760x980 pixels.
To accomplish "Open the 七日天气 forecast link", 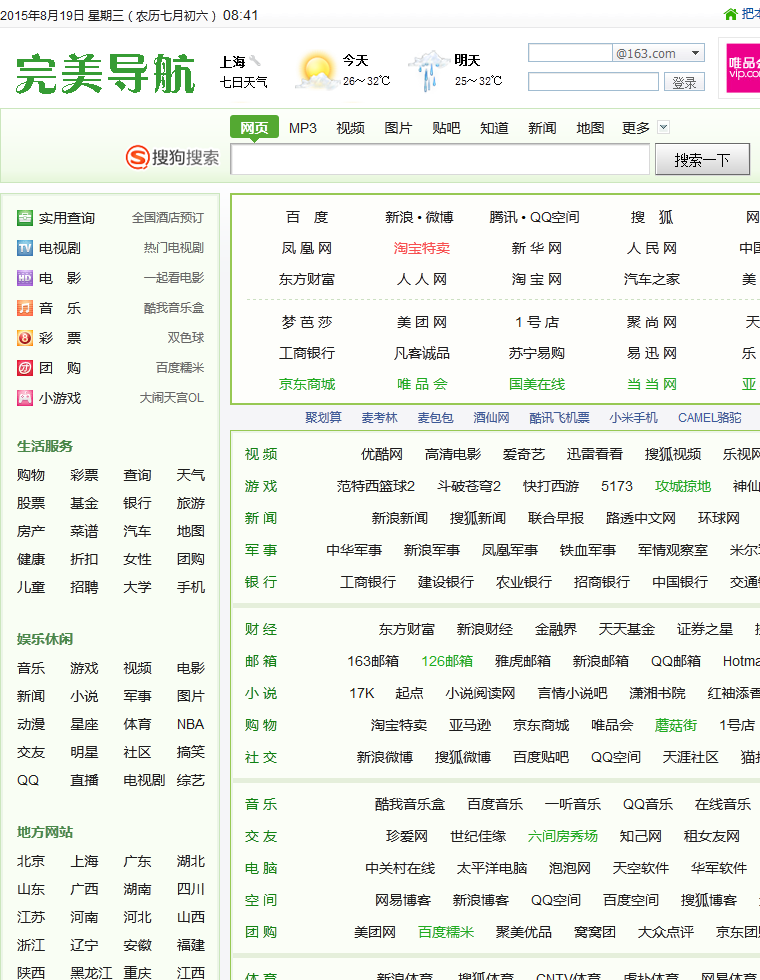I will (244, 82).
